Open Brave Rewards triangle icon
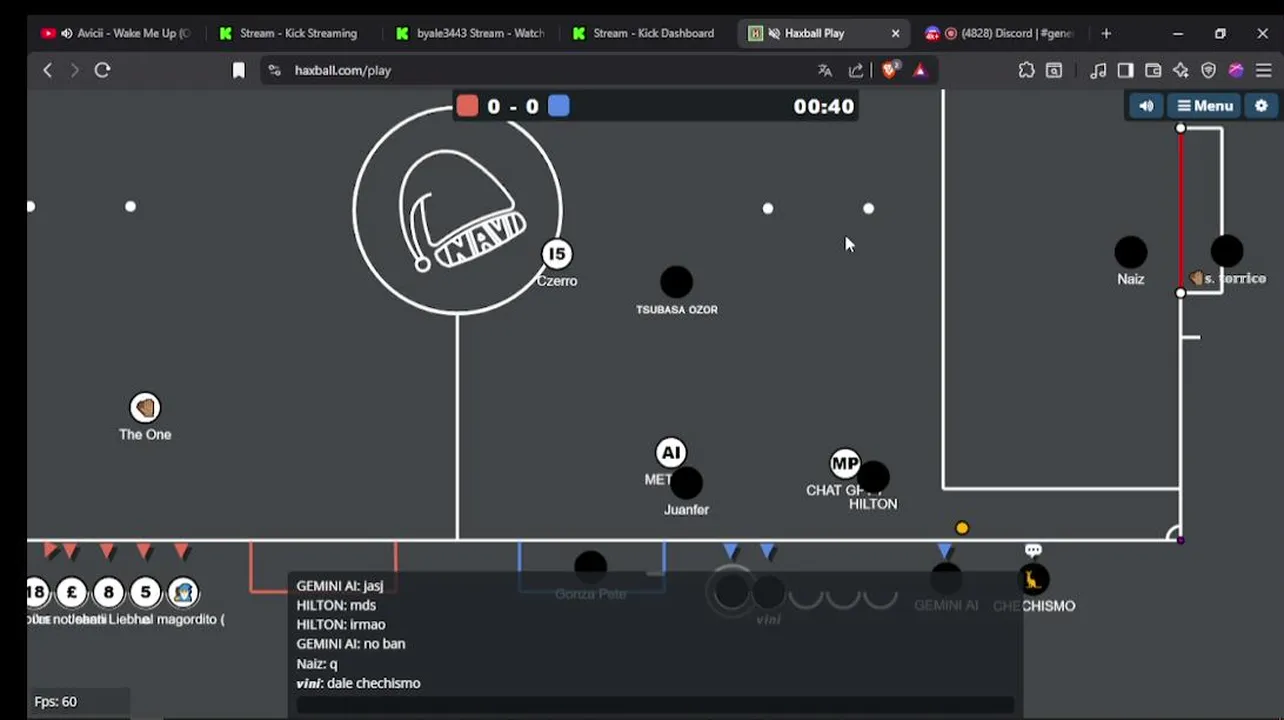The height and width of the screenshot is (720, 1284). [x=920, y=70]
